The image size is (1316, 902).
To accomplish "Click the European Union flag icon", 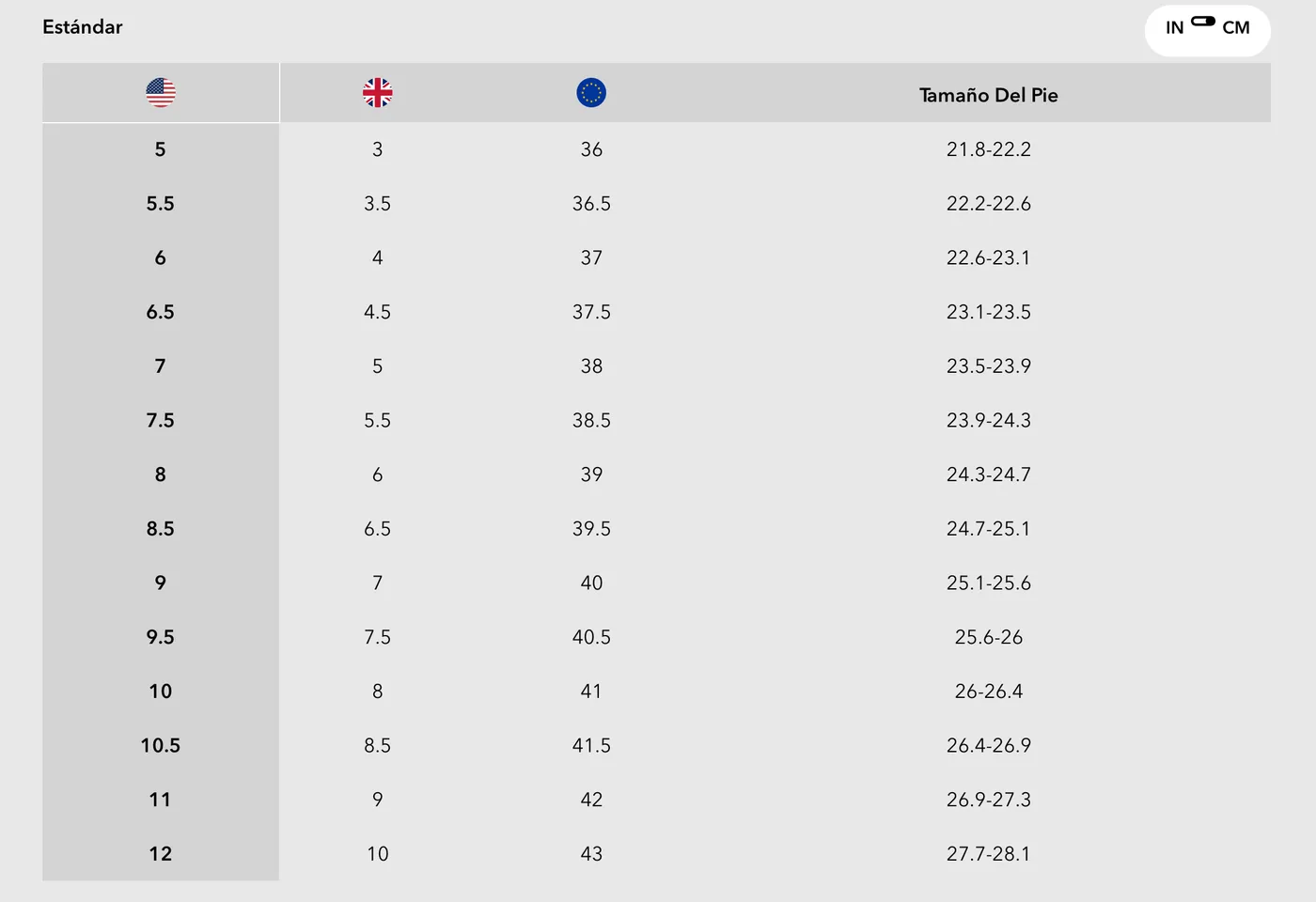I will click(x=591, y=93).
